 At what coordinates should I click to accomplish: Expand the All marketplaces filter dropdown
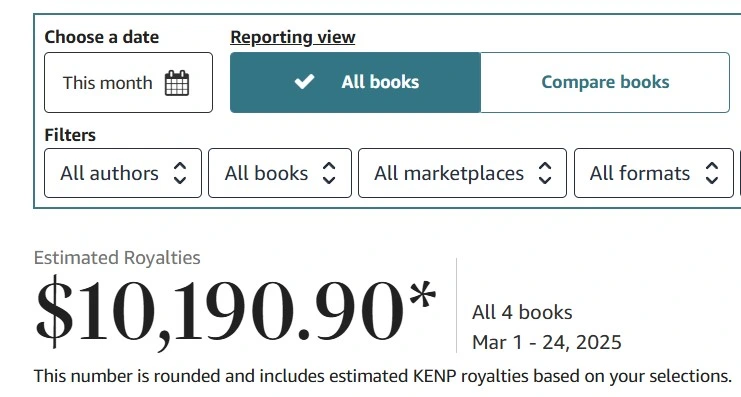[462, 173]
